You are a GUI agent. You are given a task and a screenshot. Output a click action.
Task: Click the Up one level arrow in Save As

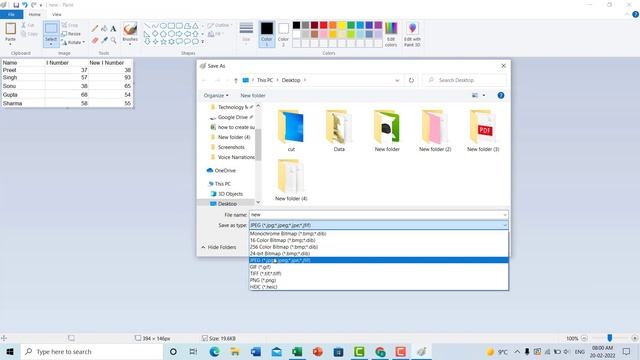point(236,80)
